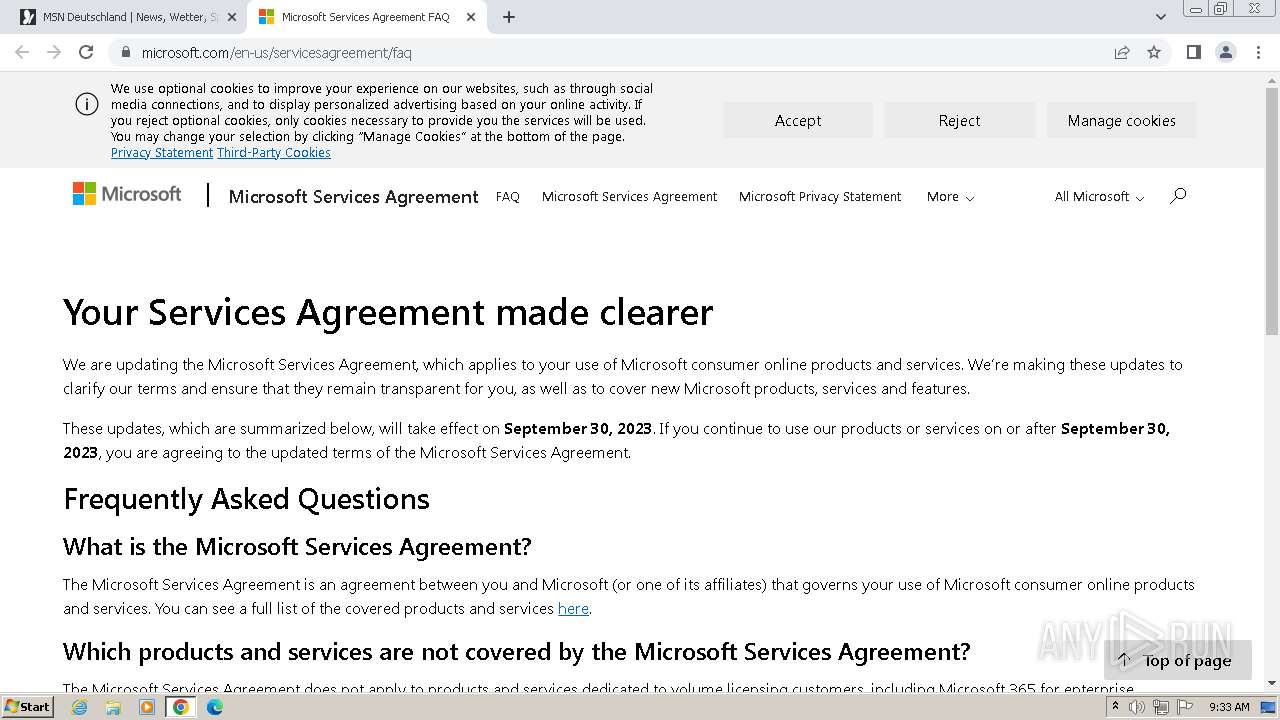
Task: Click 'Which products and services are not covered' heading
Action: click(517, 652)
